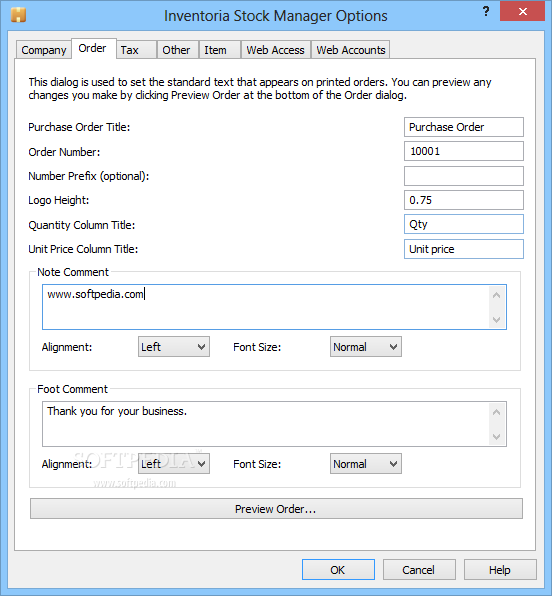The width and height of the screenshot is (552, 596).
Task: Click the Logo Height label
Action: tap(59, 200)
